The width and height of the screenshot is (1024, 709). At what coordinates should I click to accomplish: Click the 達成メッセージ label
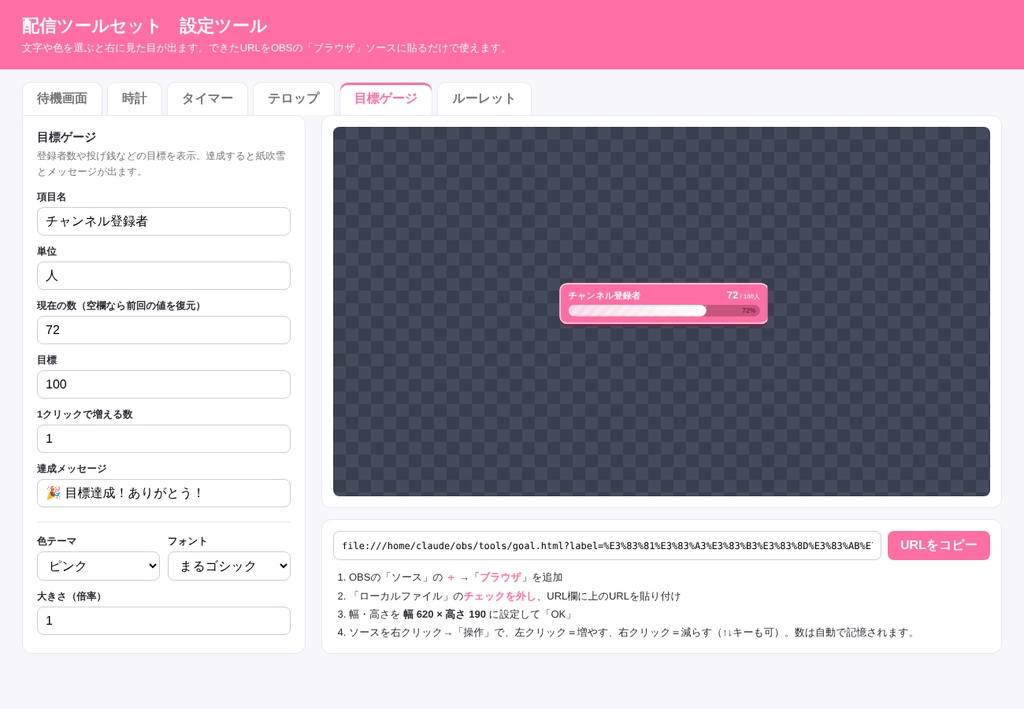72,469
